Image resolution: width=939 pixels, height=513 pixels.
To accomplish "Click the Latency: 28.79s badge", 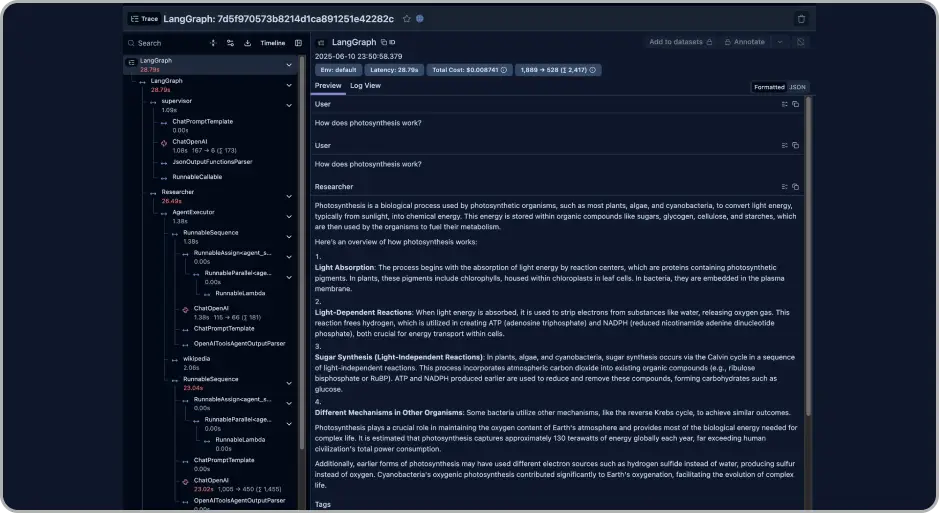I will click(x=393, y=70).
